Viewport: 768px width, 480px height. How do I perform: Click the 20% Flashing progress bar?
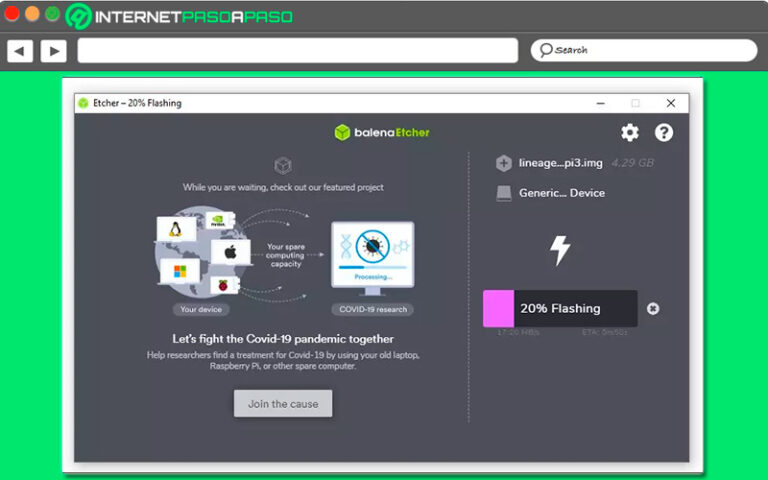coord(560,309)
